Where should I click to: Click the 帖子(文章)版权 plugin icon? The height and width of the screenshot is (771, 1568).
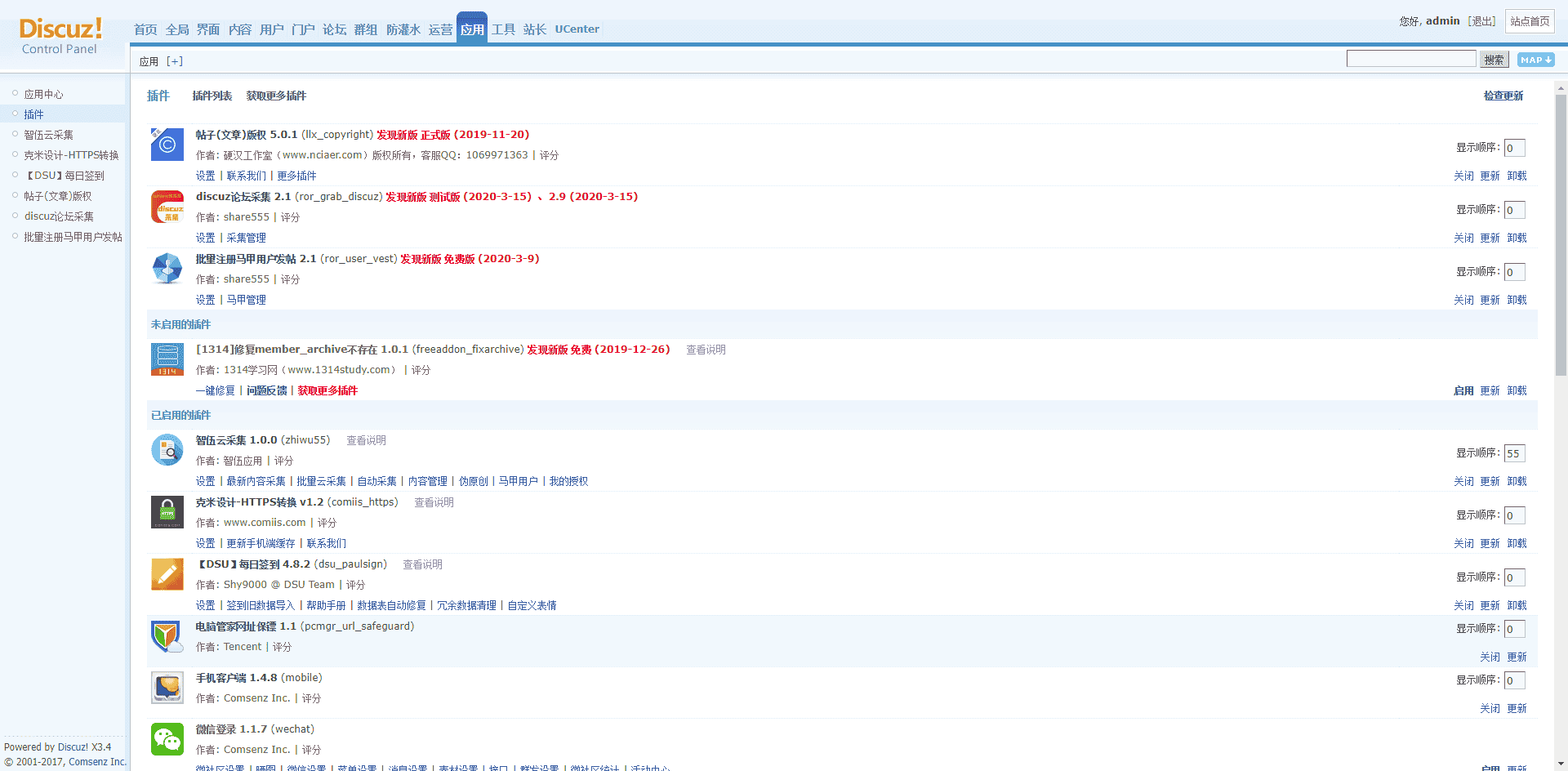167,145
